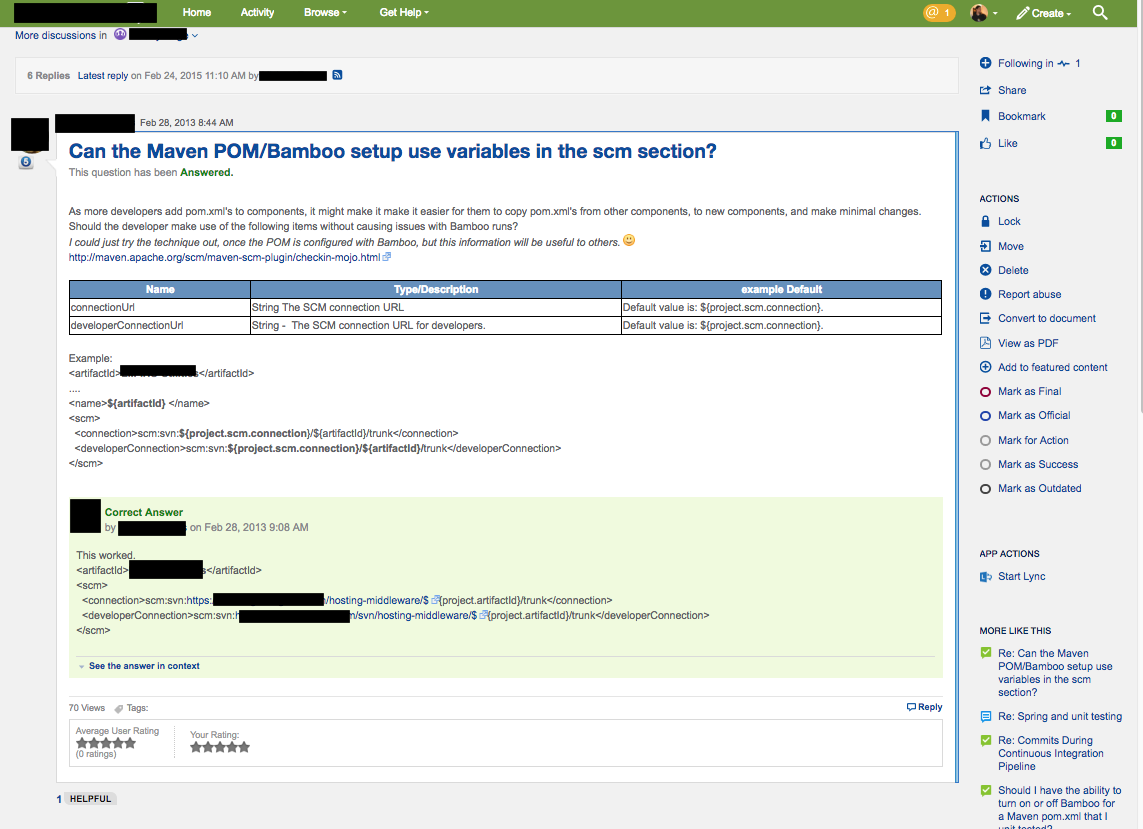Click the Add to featured content icon

pyautogui.click(x=986, y=367)
